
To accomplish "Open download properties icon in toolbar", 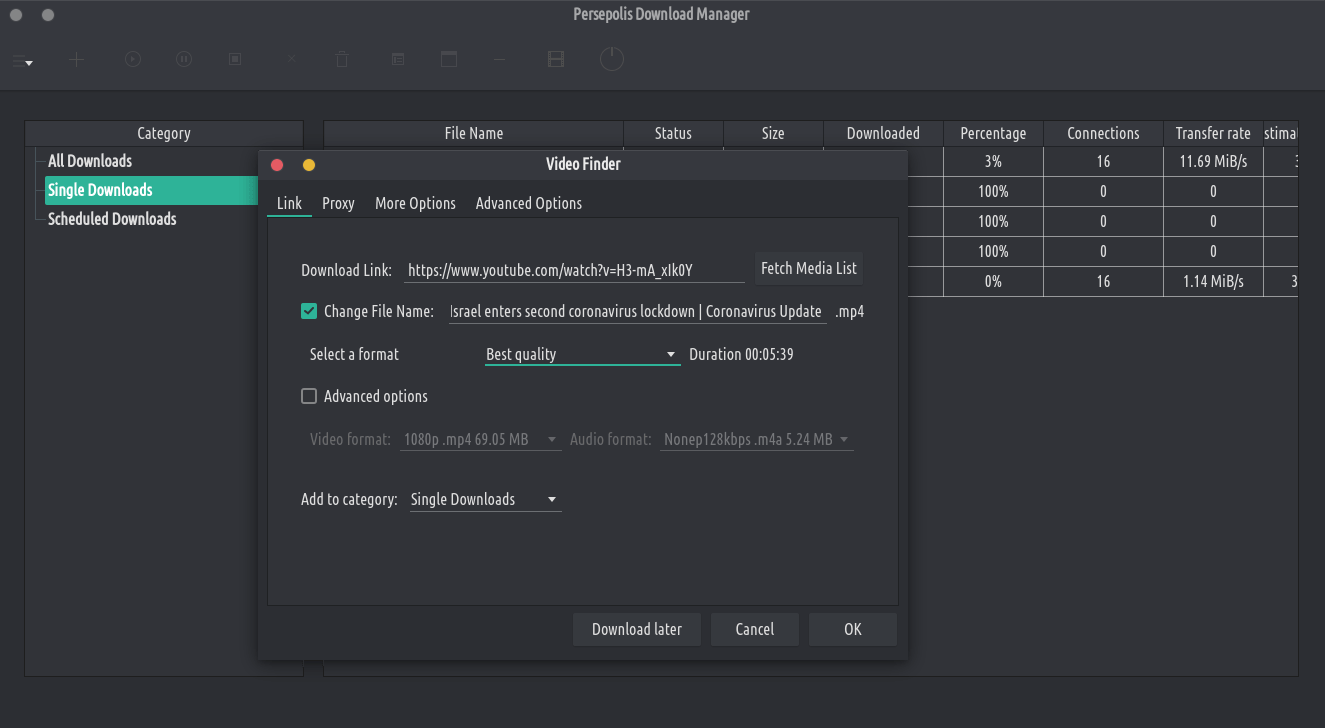I will click(x=397, y=60).
